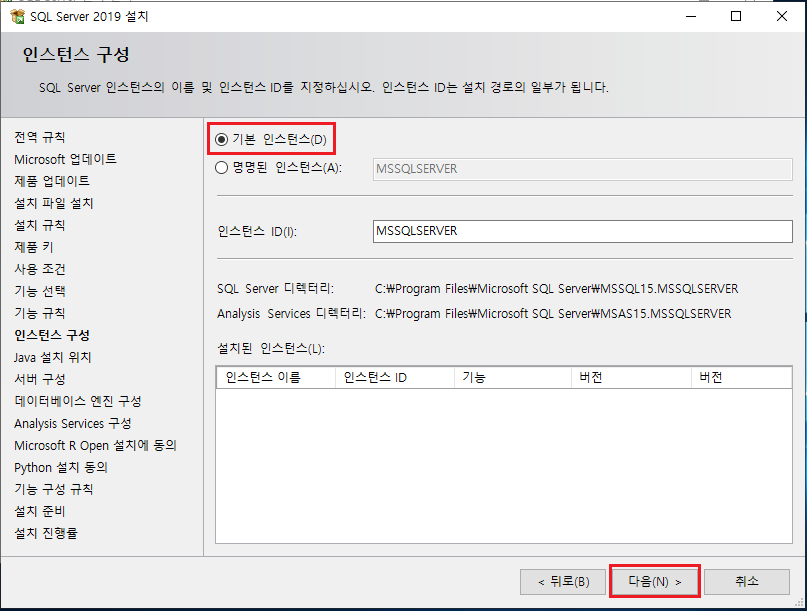
Task: Select the 서버 구성 step
Action: point(40,379)
